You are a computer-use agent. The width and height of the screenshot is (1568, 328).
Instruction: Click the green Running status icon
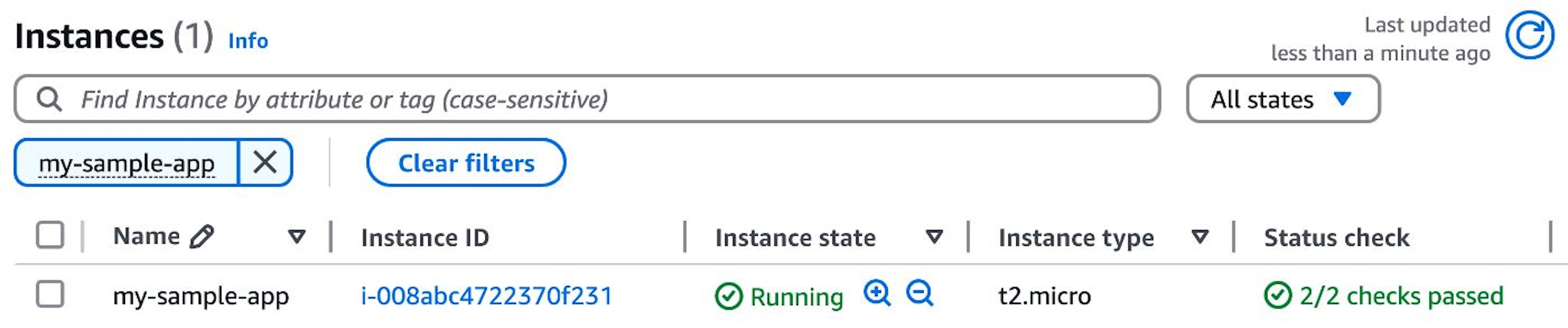(728, 296)
